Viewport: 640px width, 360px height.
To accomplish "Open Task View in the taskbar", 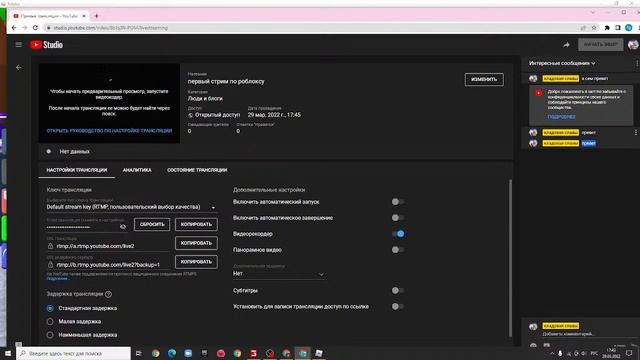I will tap(139, 353).
